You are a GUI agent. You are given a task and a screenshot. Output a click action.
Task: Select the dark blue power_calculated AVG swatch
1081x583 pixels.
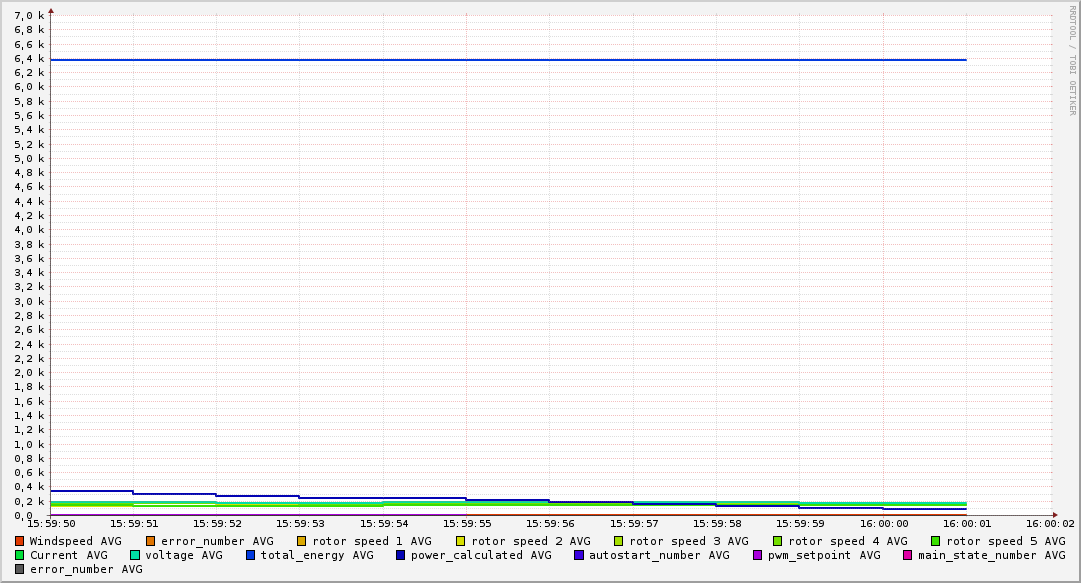click(x=401, y=555)
